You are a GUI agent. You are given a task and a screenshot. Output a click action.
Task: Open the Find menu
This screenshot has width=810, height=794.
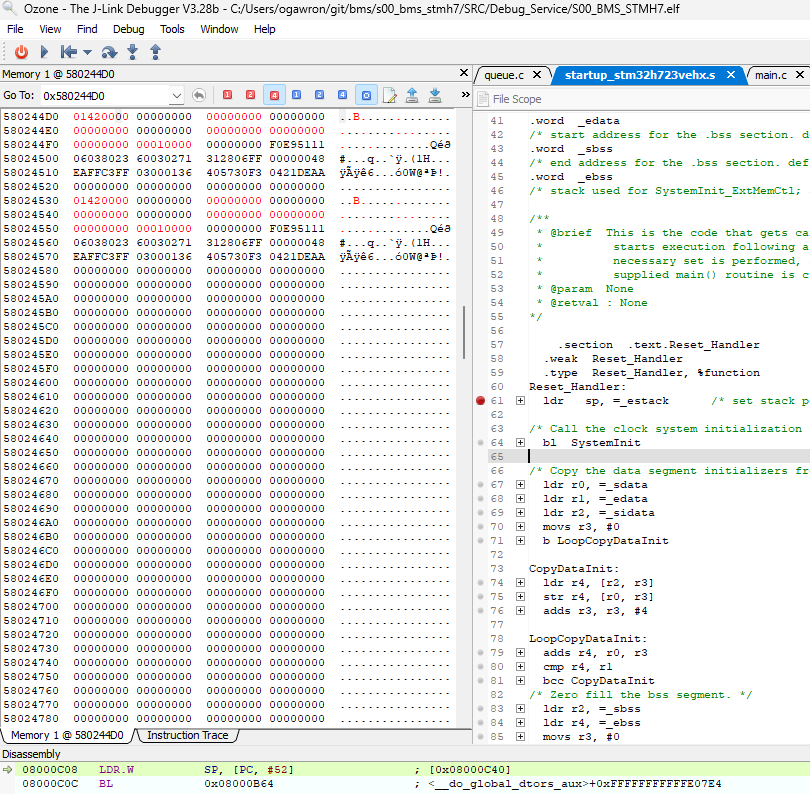point(87,29)
